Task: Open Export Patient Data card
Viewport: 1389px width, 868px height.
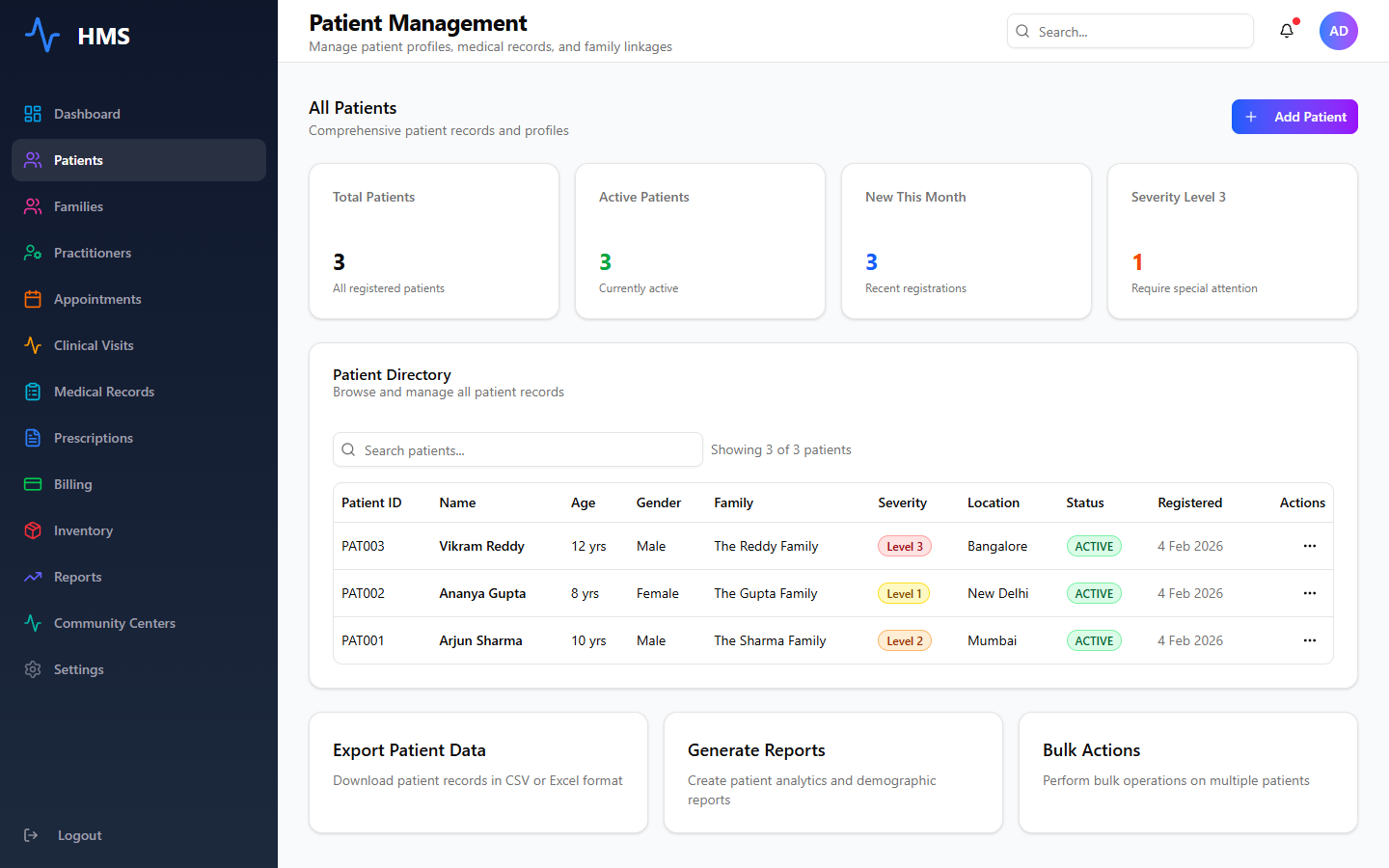Action: (x=478, y=773)
